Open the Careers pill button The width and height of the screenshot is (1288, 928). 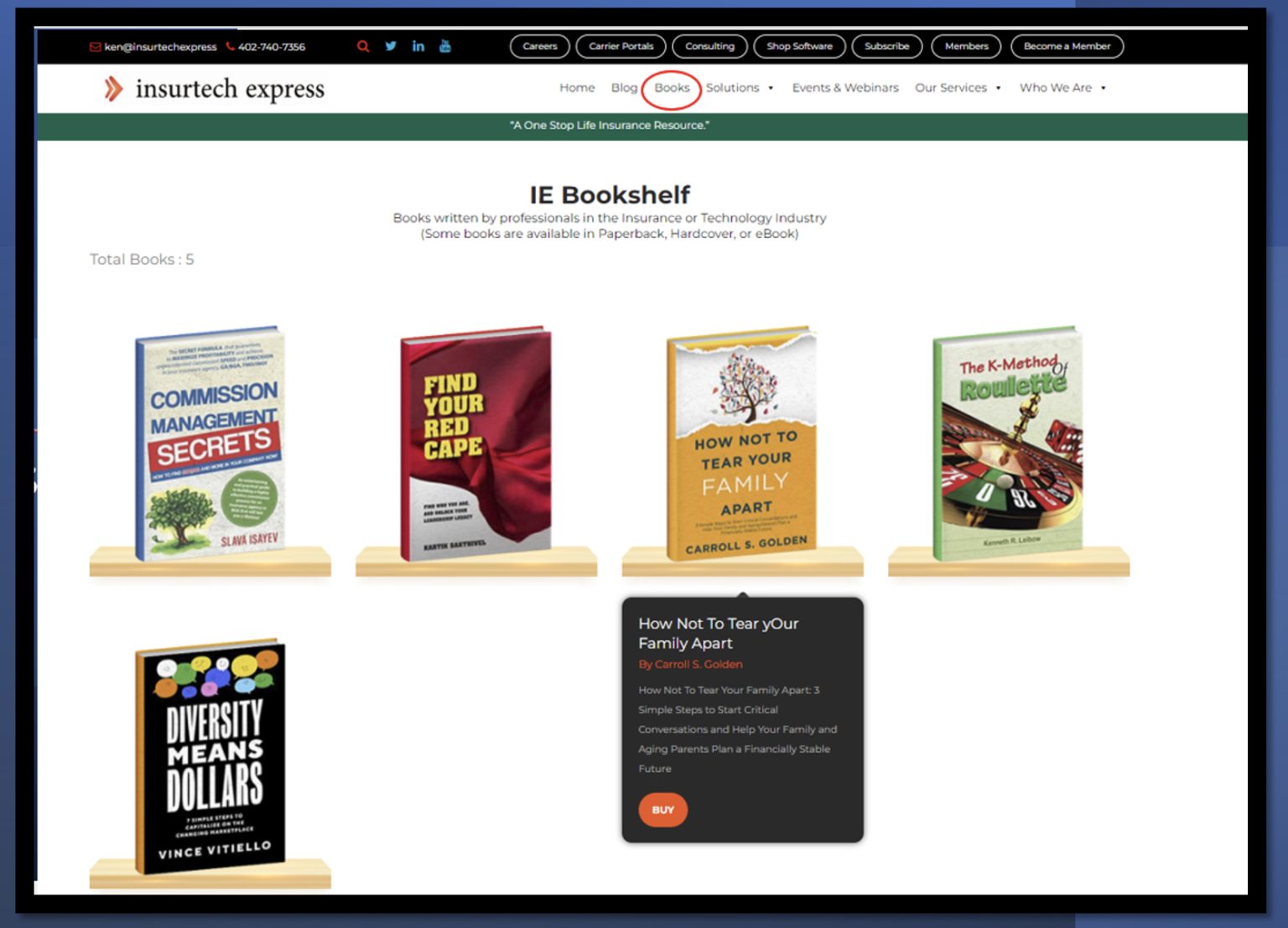540,46
